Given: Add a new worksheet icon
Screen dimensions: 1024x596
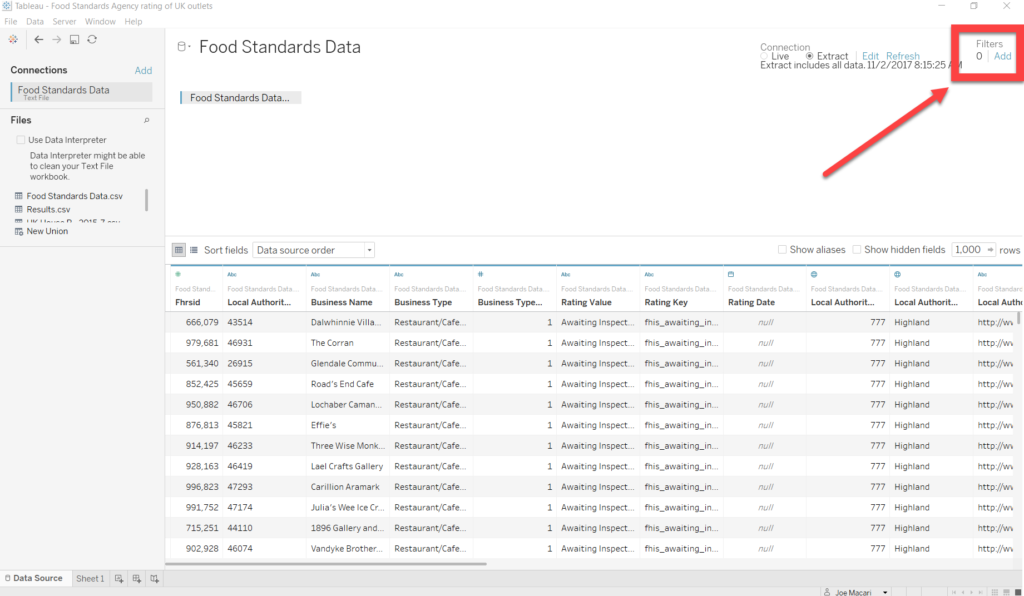Looking at the screenshot, I should pyautogui.click(x=119, y=578).
